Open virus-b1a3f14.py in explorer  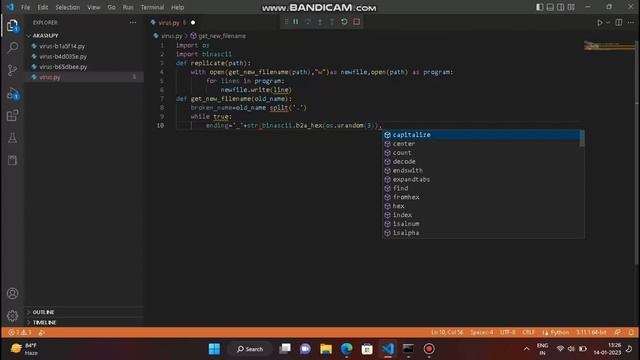(62, 46)
